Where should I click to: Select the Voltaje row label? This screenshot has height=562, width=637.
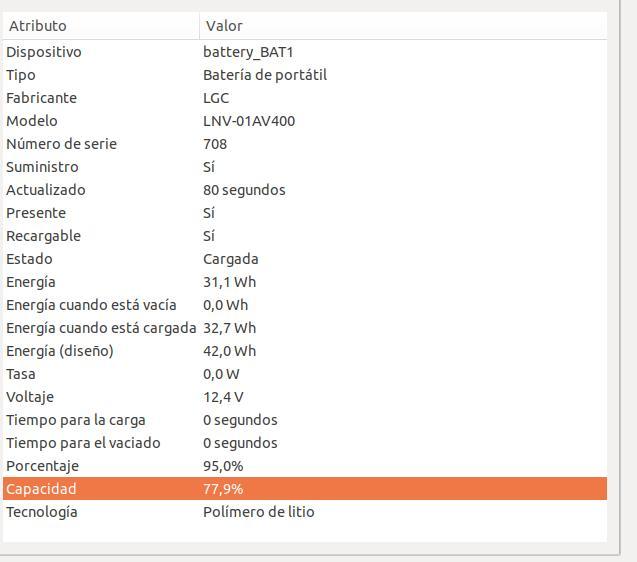click(30, 397)
